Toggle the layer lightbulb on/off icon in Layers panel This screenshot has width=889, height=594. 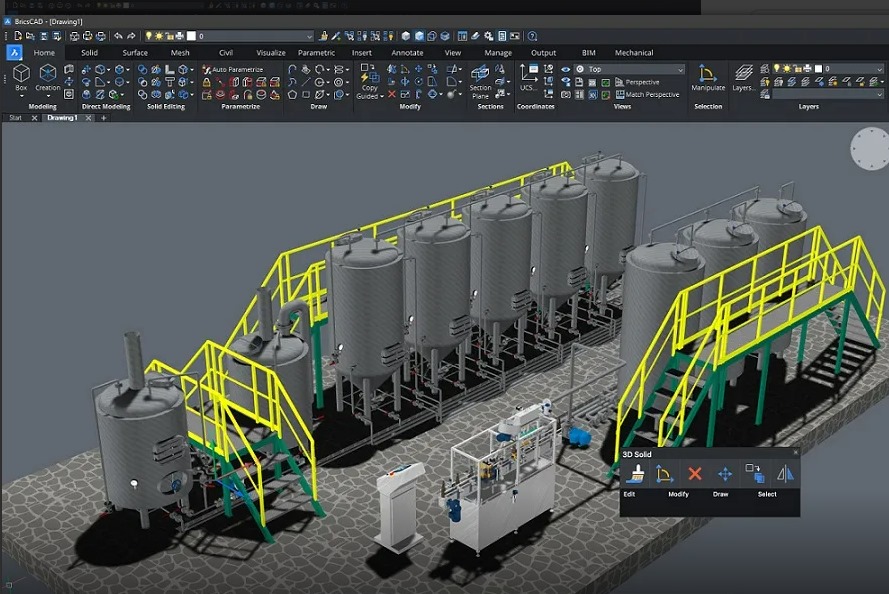(x=777, y=69)
